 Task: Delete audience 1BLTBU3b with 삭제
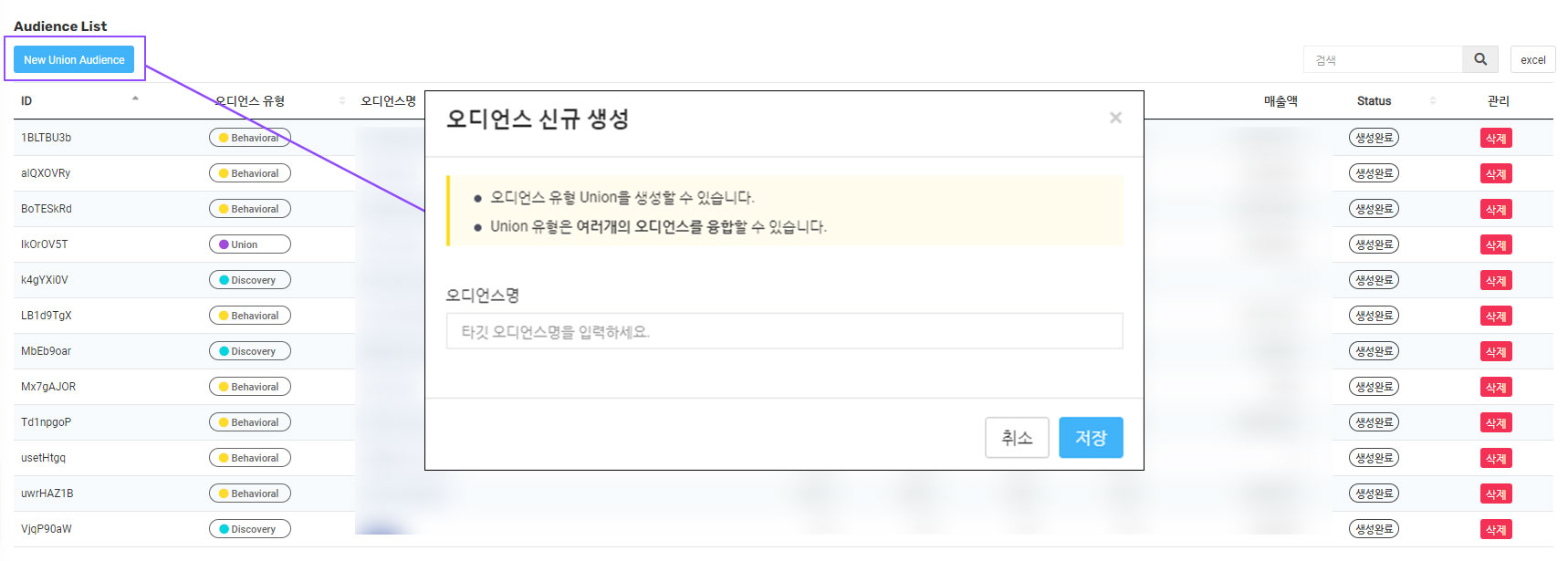[1496, 139]
